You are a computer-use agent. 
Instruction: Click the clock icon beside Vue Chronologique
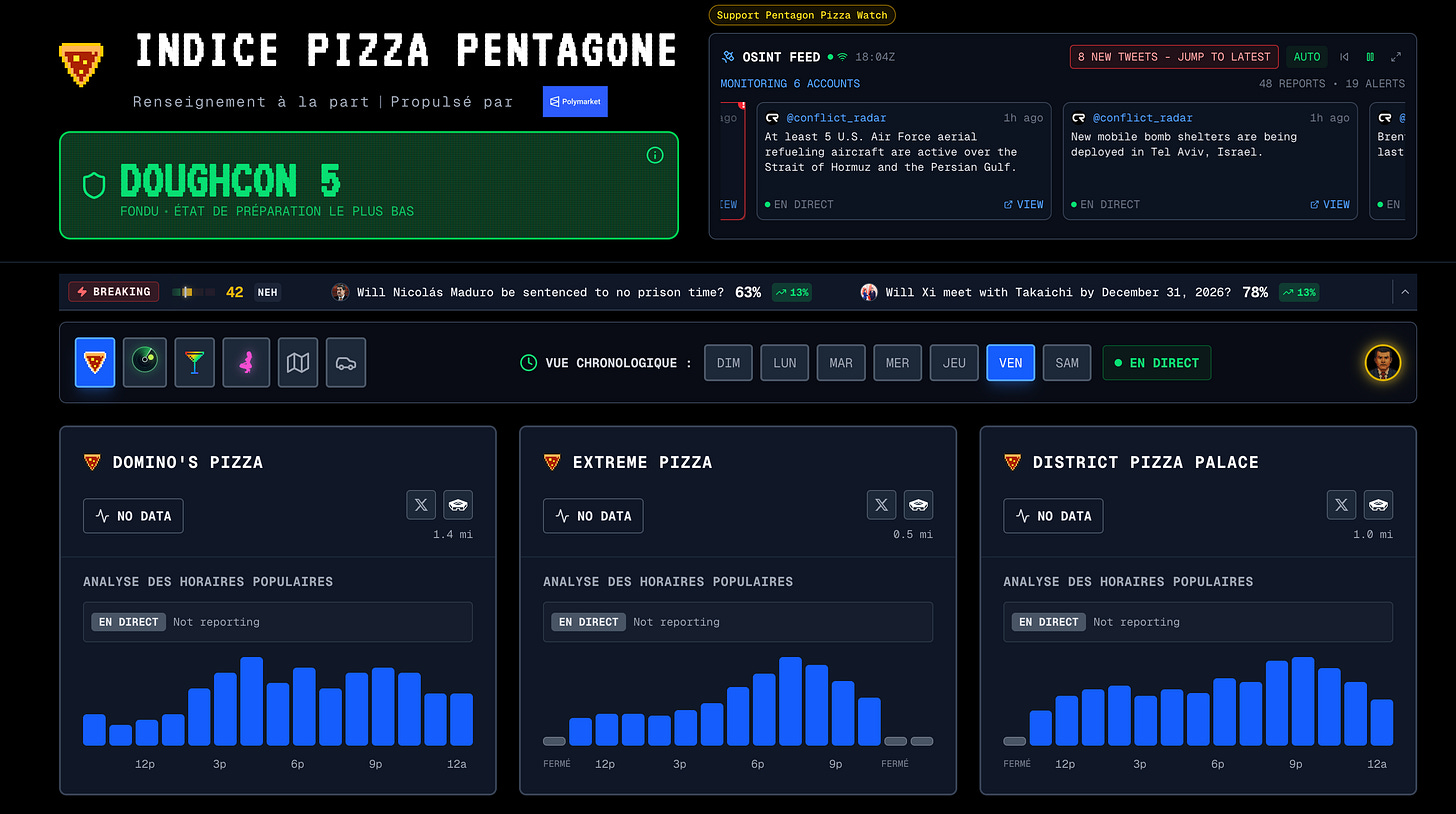pos(529,363)
